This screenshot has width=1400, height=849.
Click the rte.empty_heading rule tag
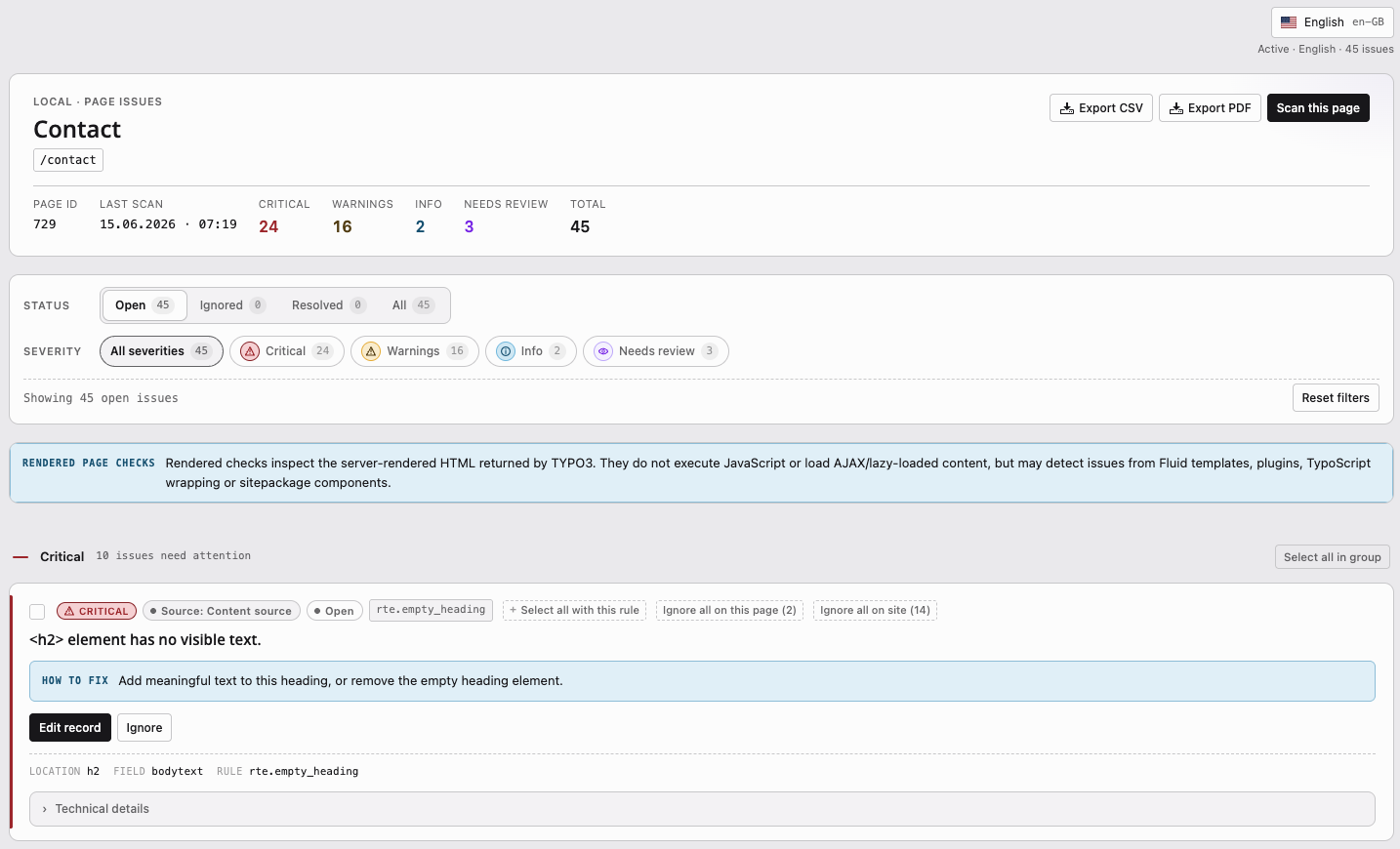[431, 610]
